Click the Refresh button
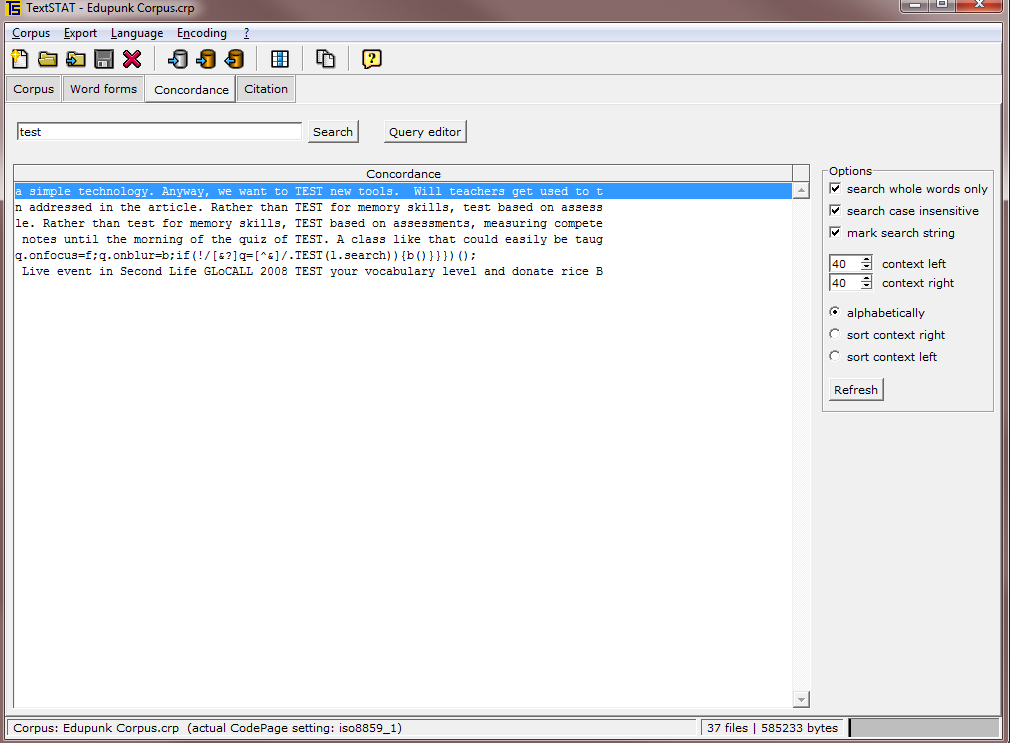Screen dimensions: 1010x743 click(856, 390)
